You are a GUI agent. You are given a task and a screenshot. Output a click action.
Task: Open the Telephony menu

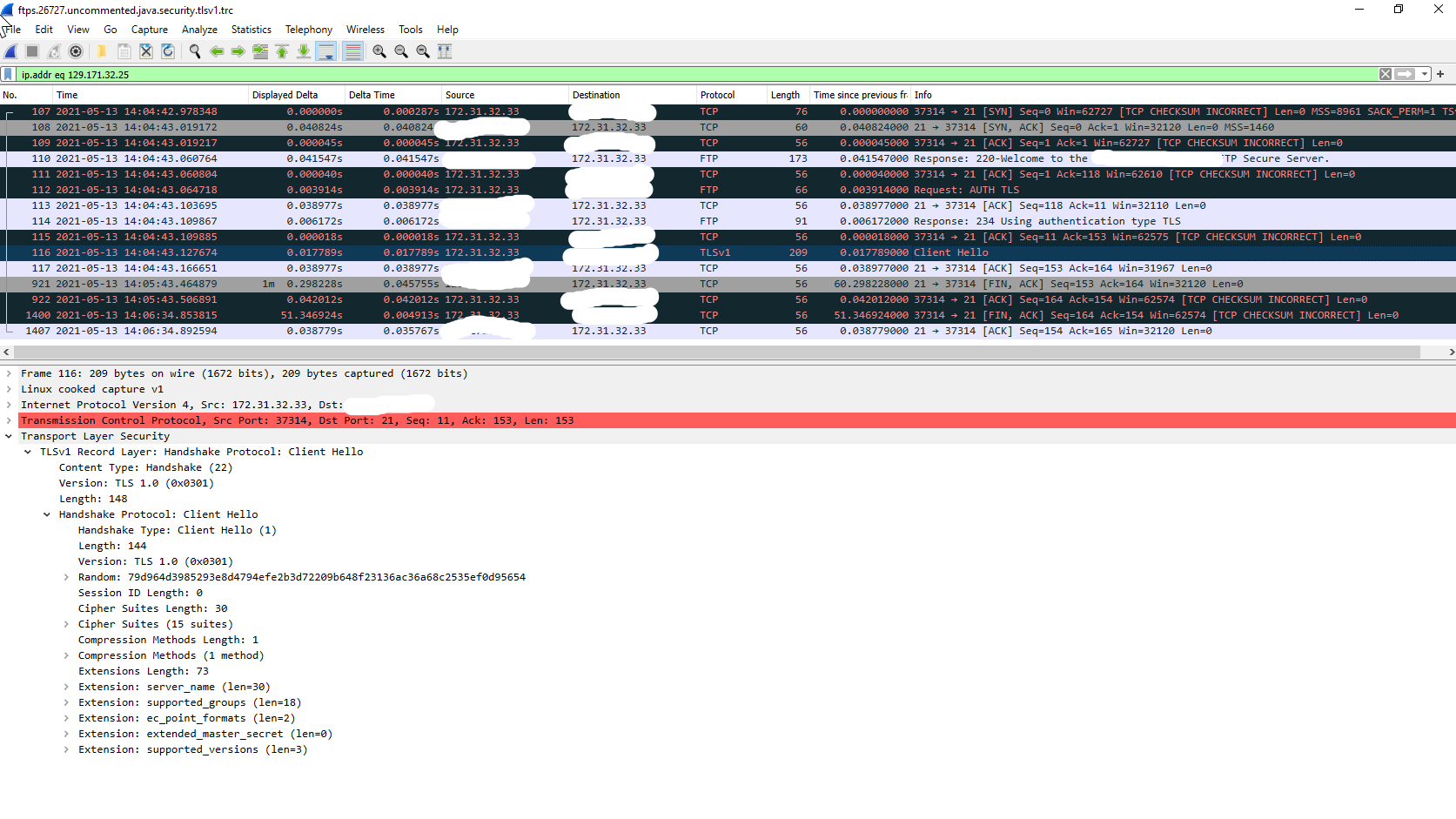tap(309, 29)
